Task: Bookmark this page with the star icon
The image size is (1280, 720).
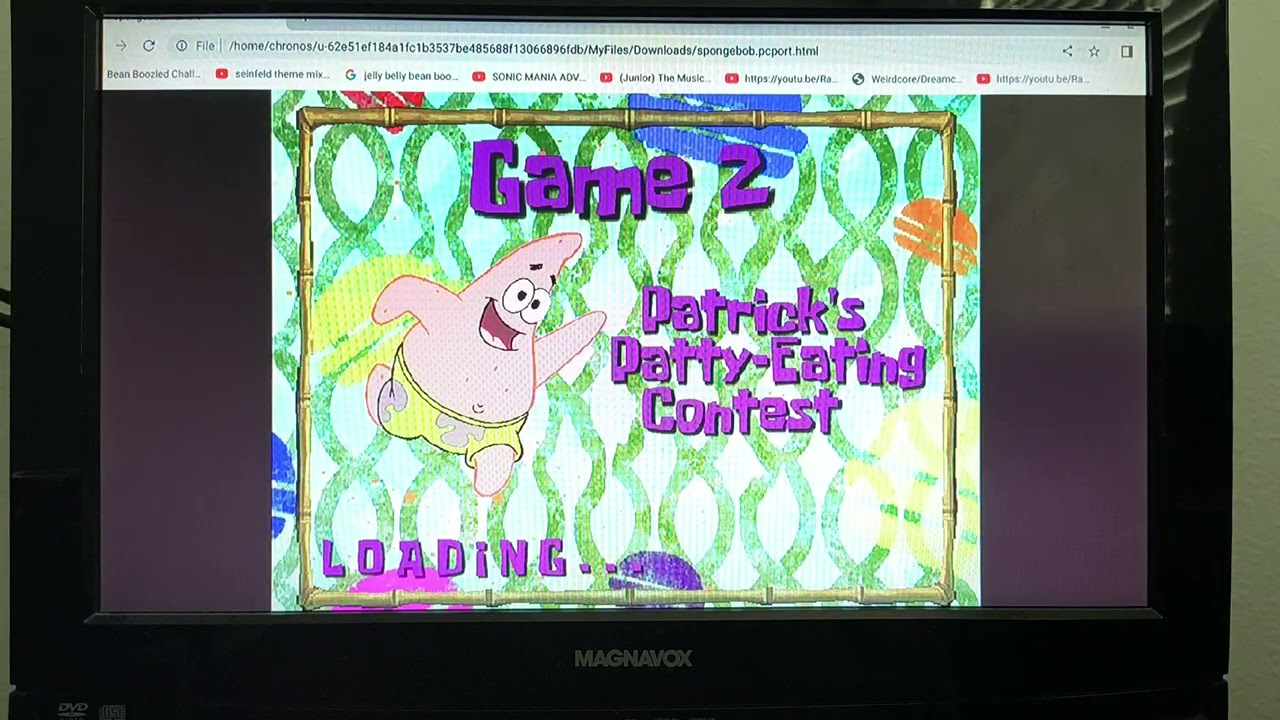Action: click(x=1094, y=51)
